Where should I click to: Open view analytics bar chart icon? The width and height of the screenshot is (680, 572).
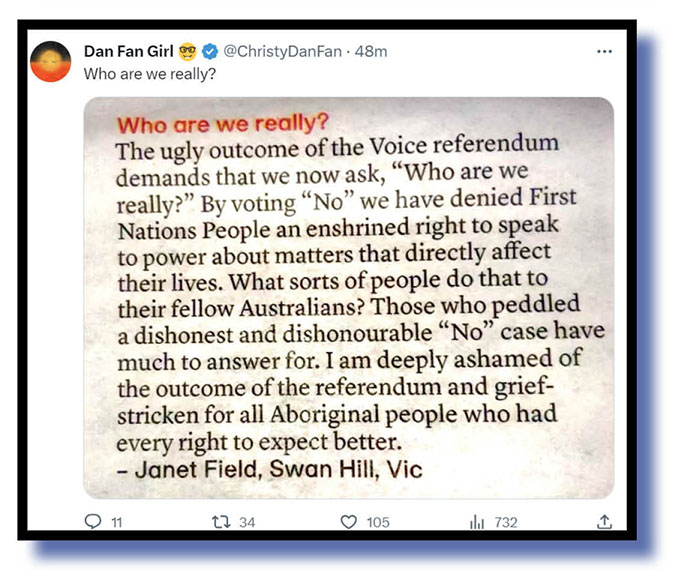pos(476,521)
